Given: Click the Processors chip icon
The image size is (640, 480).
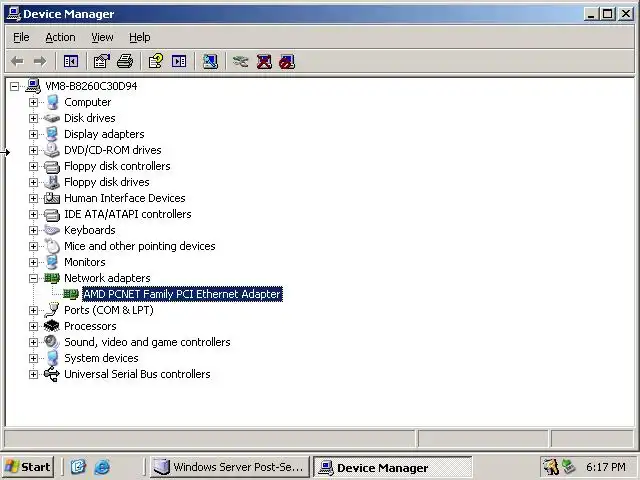Looking at the screenshot, I should tap(51, 326).
